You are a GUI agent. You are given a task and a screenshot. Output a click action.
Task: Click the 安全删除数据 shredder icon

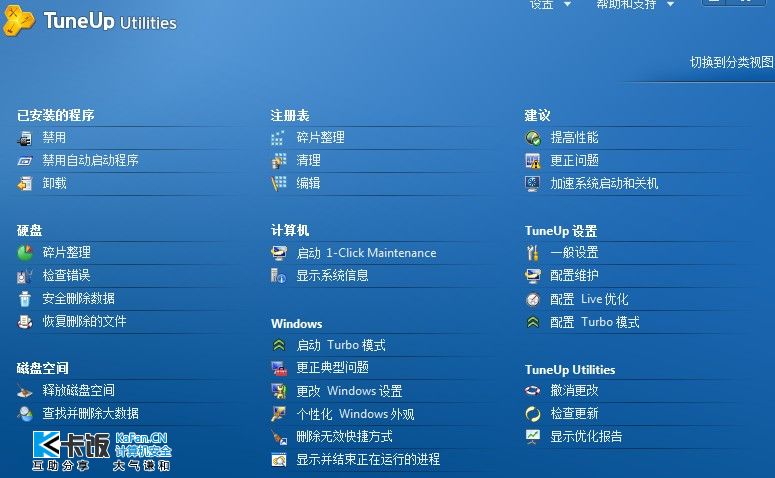click(x=25, y=299)
